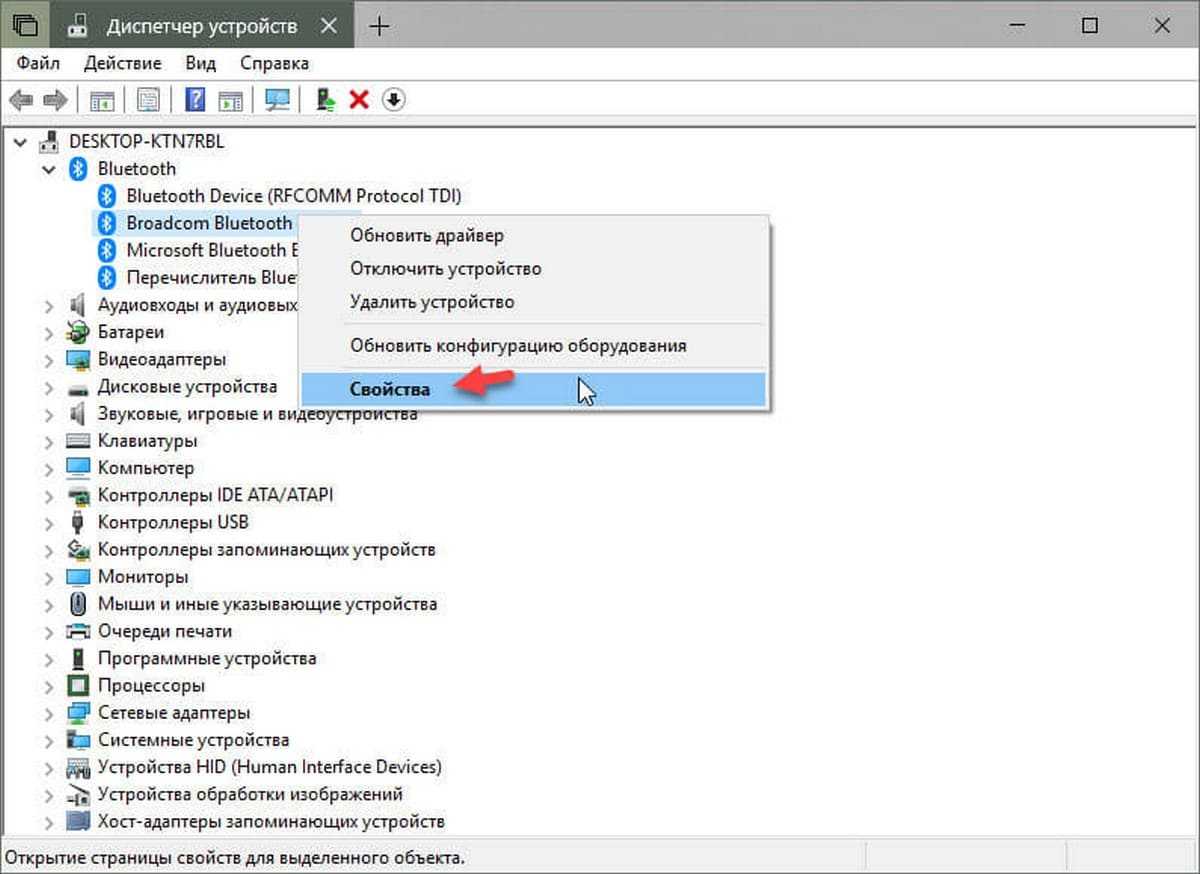Collapse the DESKTOP-KTN7RBL root node
Screen dimensions: 1200x874
pos(21,142)
